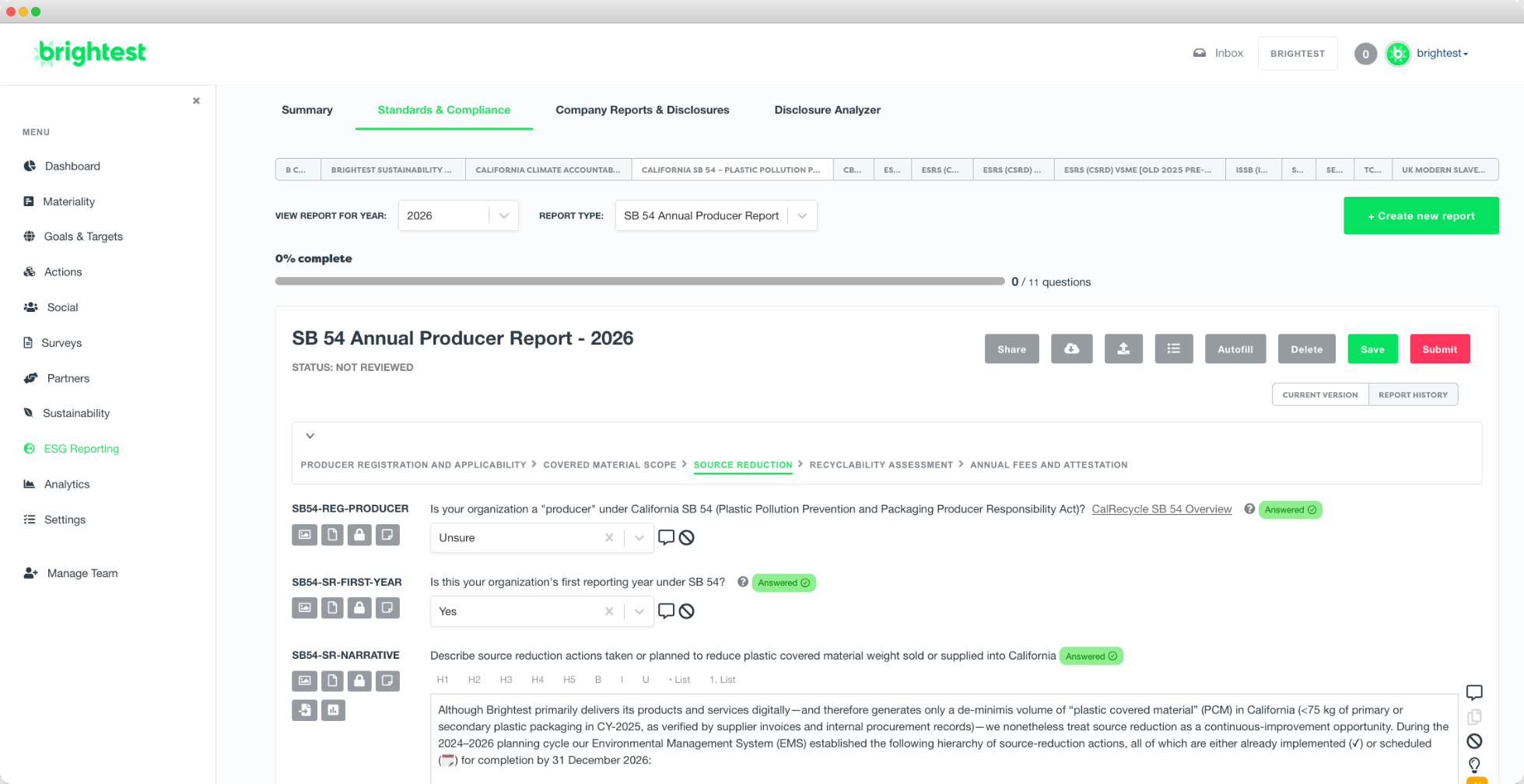
Task: Click the Delete report button
Action: click(x=1307, y=349)
